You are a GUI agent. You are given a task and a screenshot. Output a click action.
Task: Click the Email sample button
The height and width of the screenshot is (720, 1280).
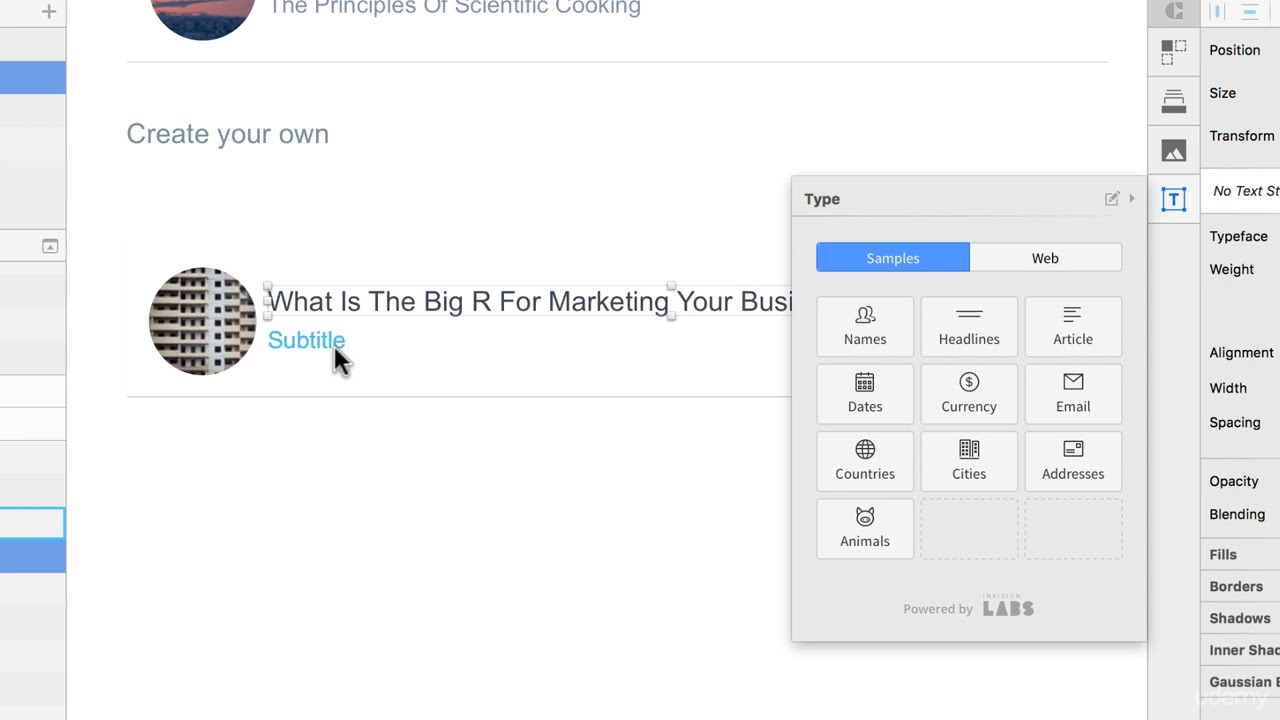(x=1073, y=393)
